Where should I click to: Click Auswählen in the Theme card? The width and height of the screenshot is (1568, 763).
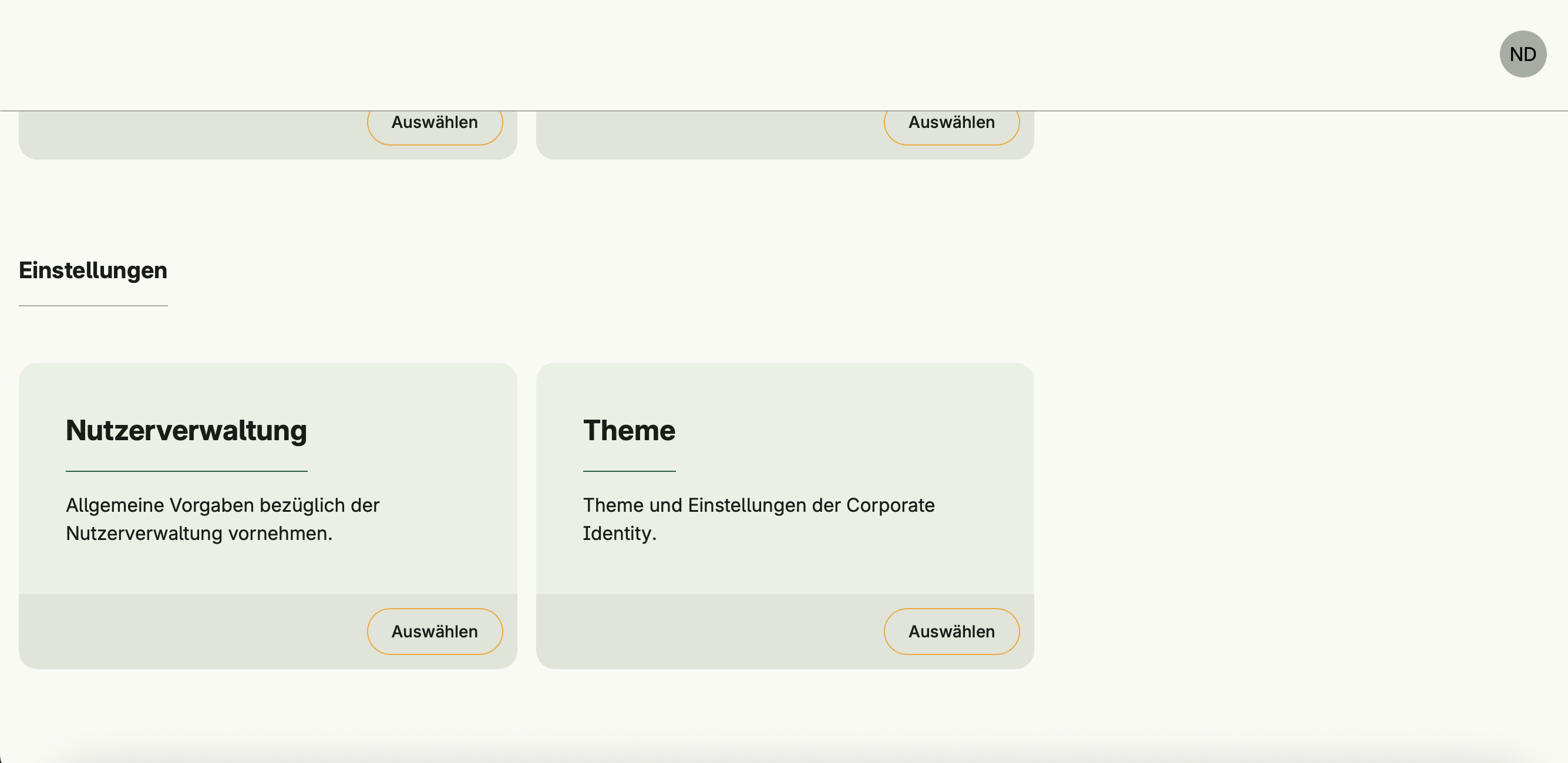(x=951, y=631)
